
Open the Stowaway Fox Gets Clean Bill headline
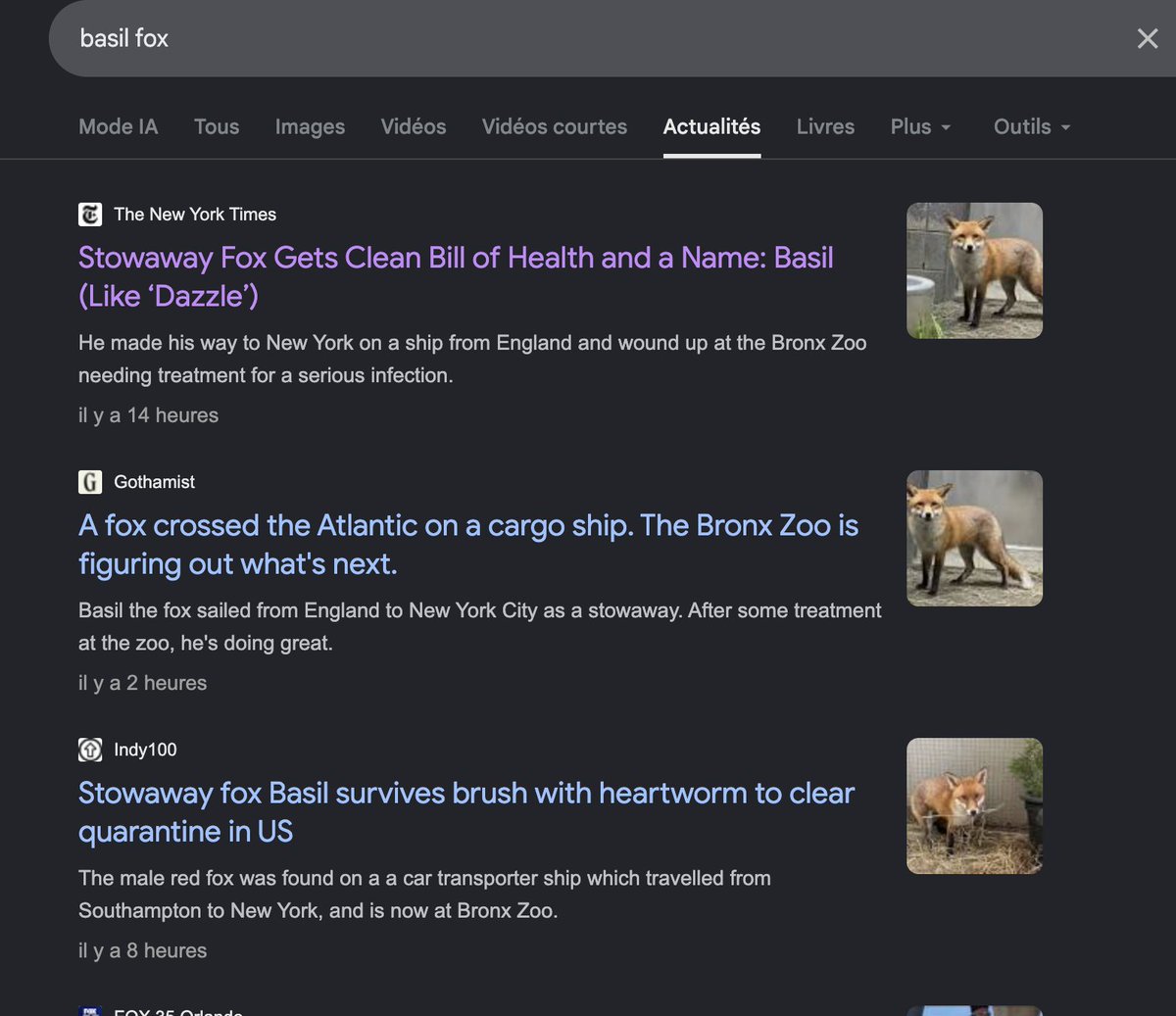point(456,276)
